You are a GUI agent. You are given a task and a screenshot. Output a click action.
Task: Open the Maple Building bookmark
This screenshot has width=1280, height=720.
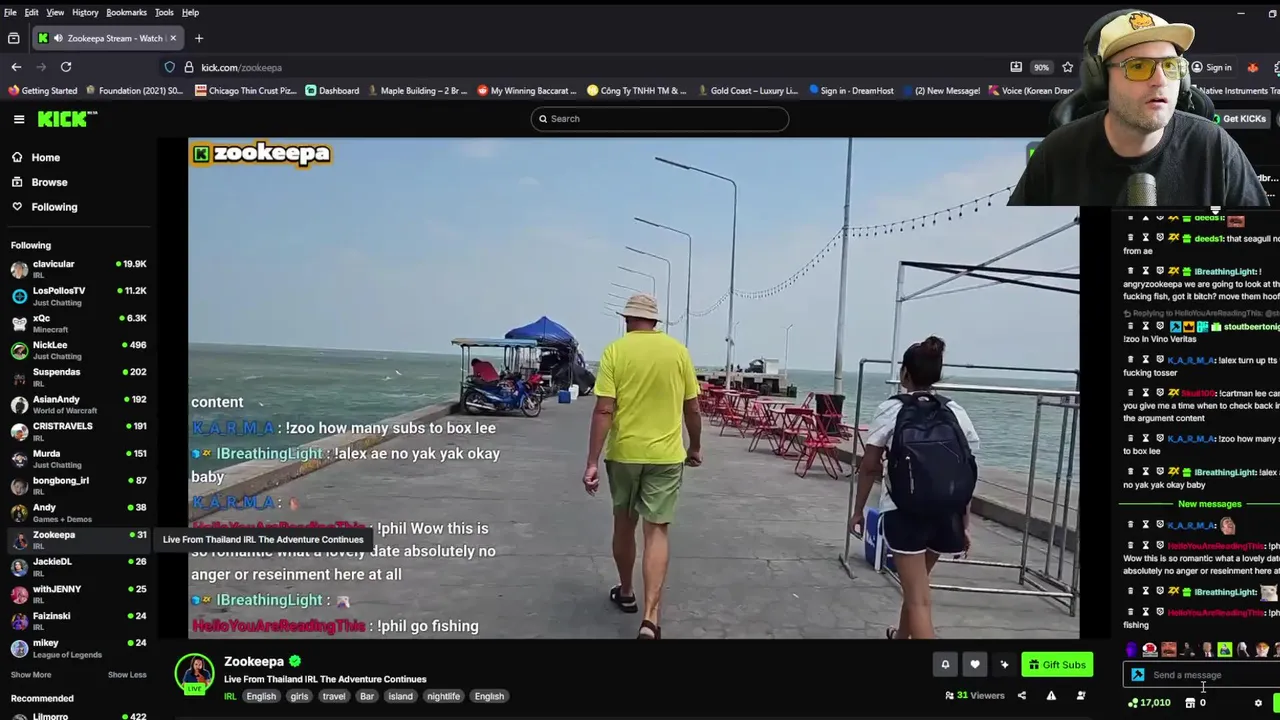[x=417, y=90]
